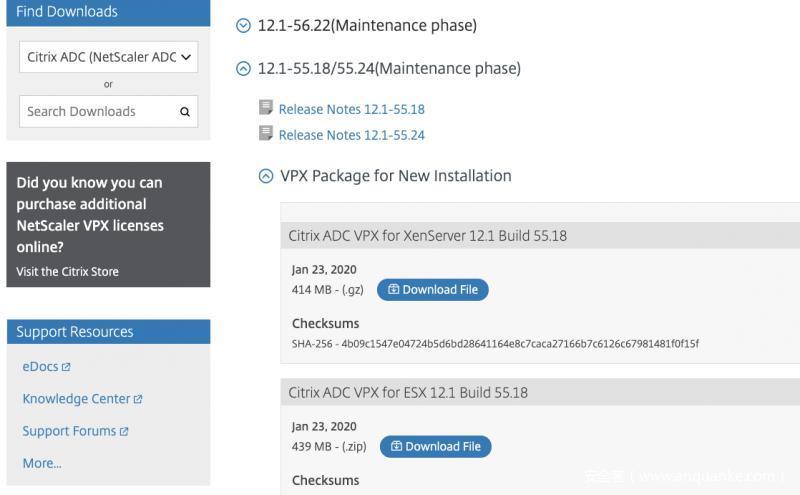Expand the 12.1-56.22 Maintenance phase section
Screen dimensions: 800x495
[x=242, y=26]
